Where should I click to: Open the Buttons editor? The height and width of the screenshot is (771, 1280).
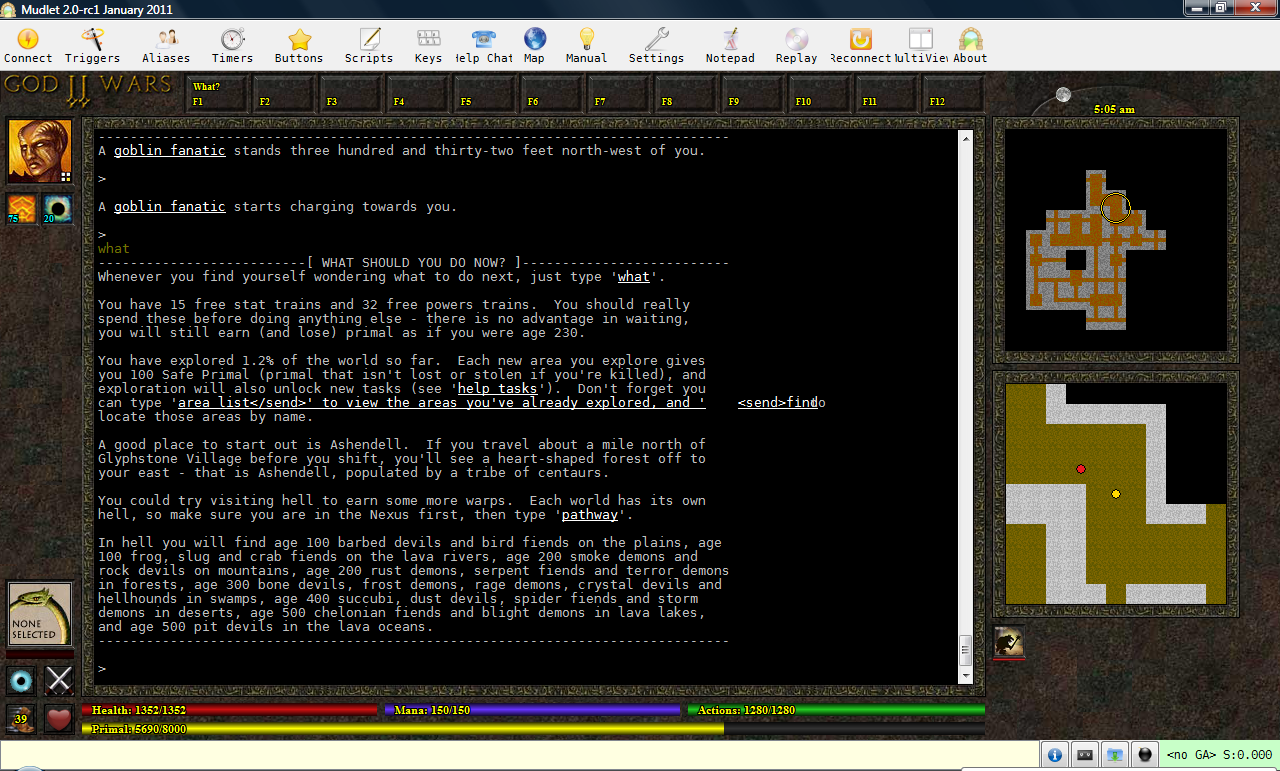299,46
